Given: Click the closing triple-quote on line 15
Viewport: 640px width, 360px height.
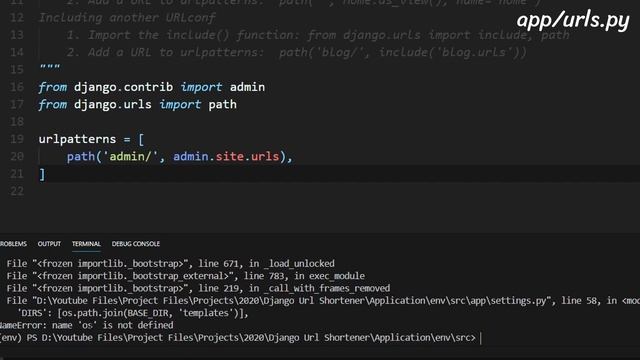Looking at the screenshot, I should 49,67.
